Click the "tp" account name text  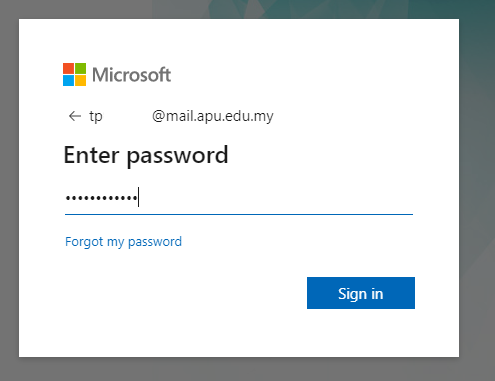96,116
